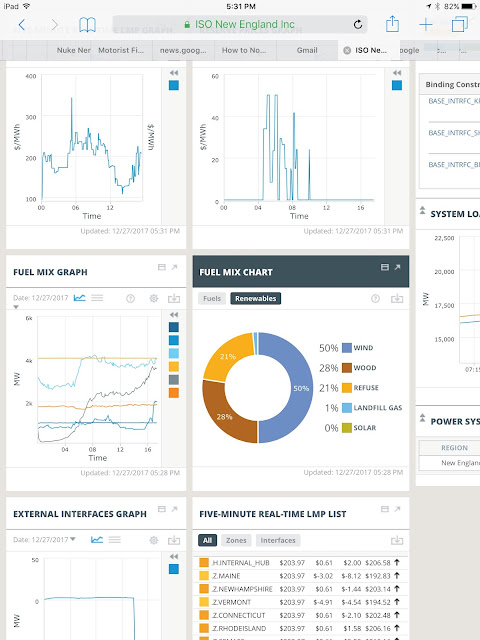Minimize the Fuel Mix Chart widget
Screen dimensions: 480x640
coord(384,267)
